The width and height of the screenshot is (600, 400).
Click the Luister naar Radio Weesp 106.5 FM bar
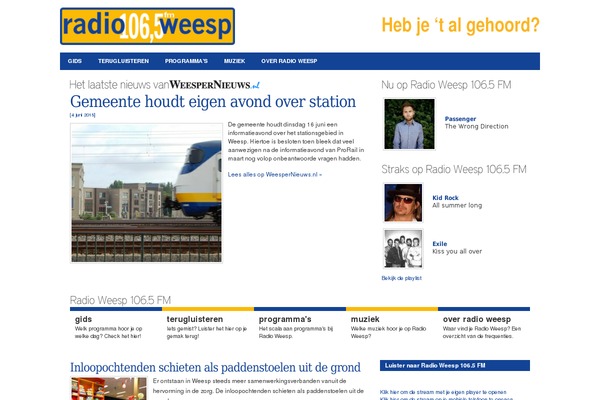(455, 366)
